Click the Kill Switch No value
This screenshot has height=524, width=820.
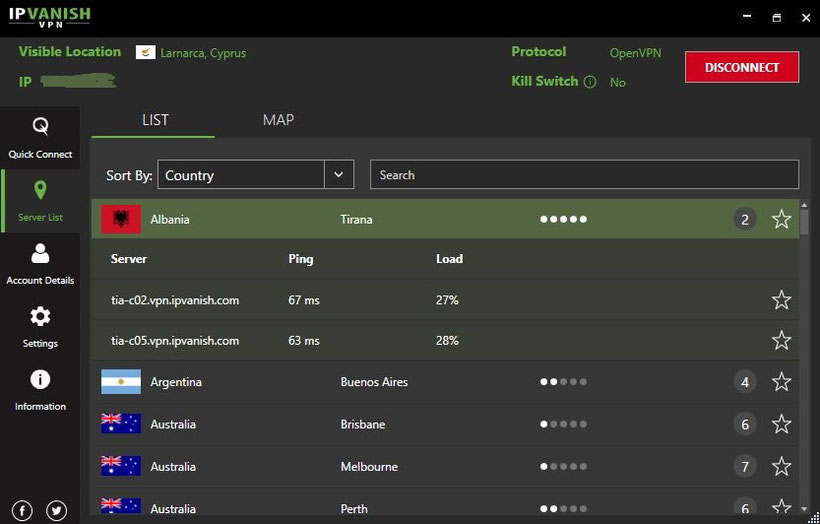point(618,83)
